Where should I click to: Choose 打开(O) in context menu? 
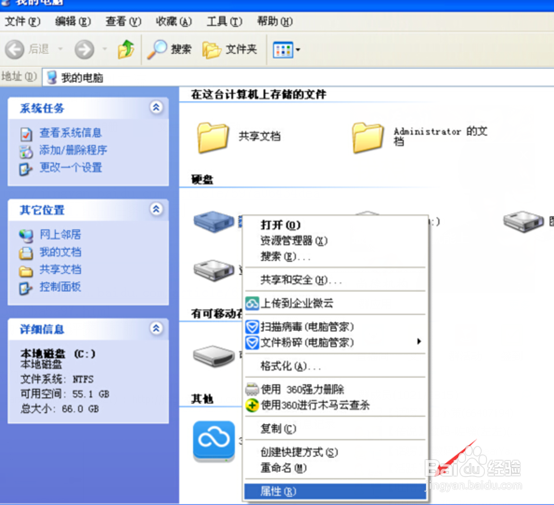tap(335, 225)
